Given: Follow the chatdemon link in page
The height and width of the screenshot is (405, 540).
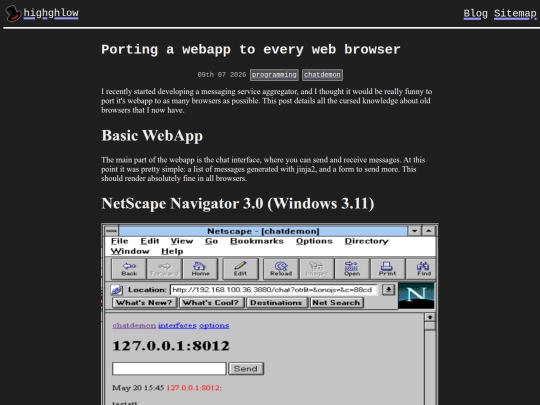Looking at the screenshot, I should click(x=134, y=325).
